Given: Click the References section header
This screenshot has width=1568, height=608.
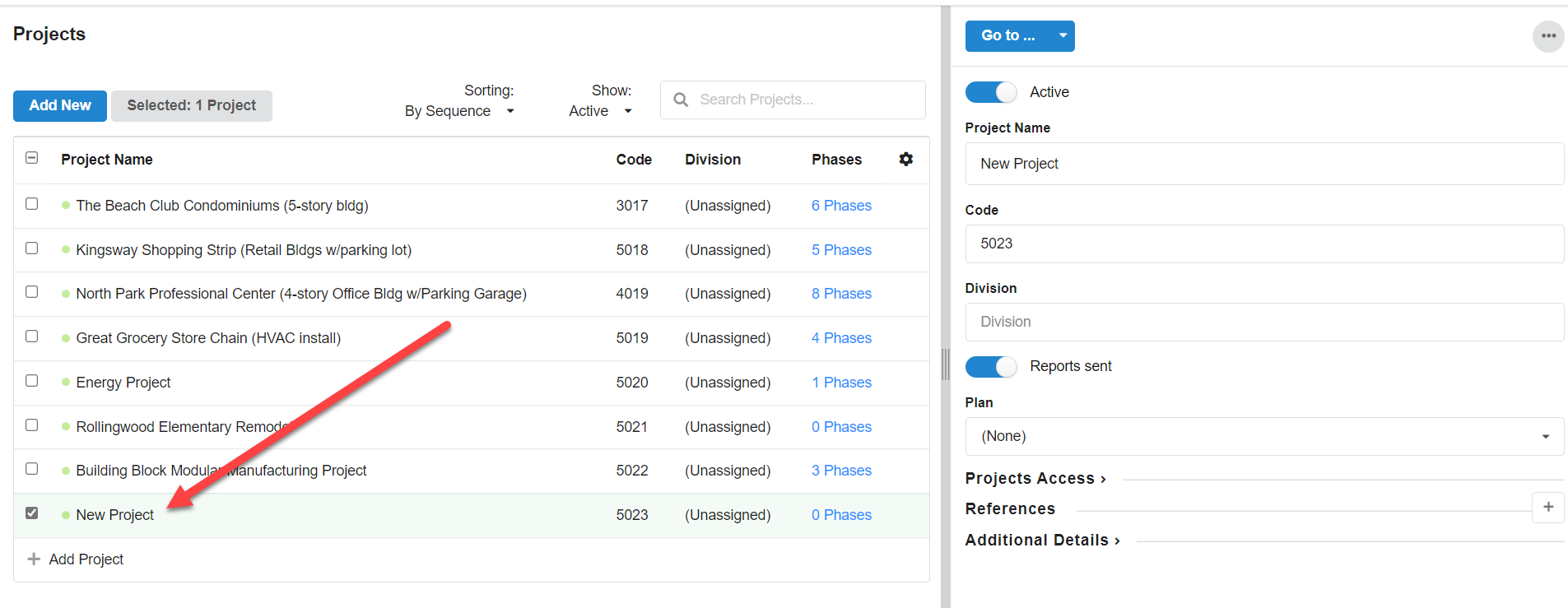Looking at the screenshot, I should [1010, 508].
